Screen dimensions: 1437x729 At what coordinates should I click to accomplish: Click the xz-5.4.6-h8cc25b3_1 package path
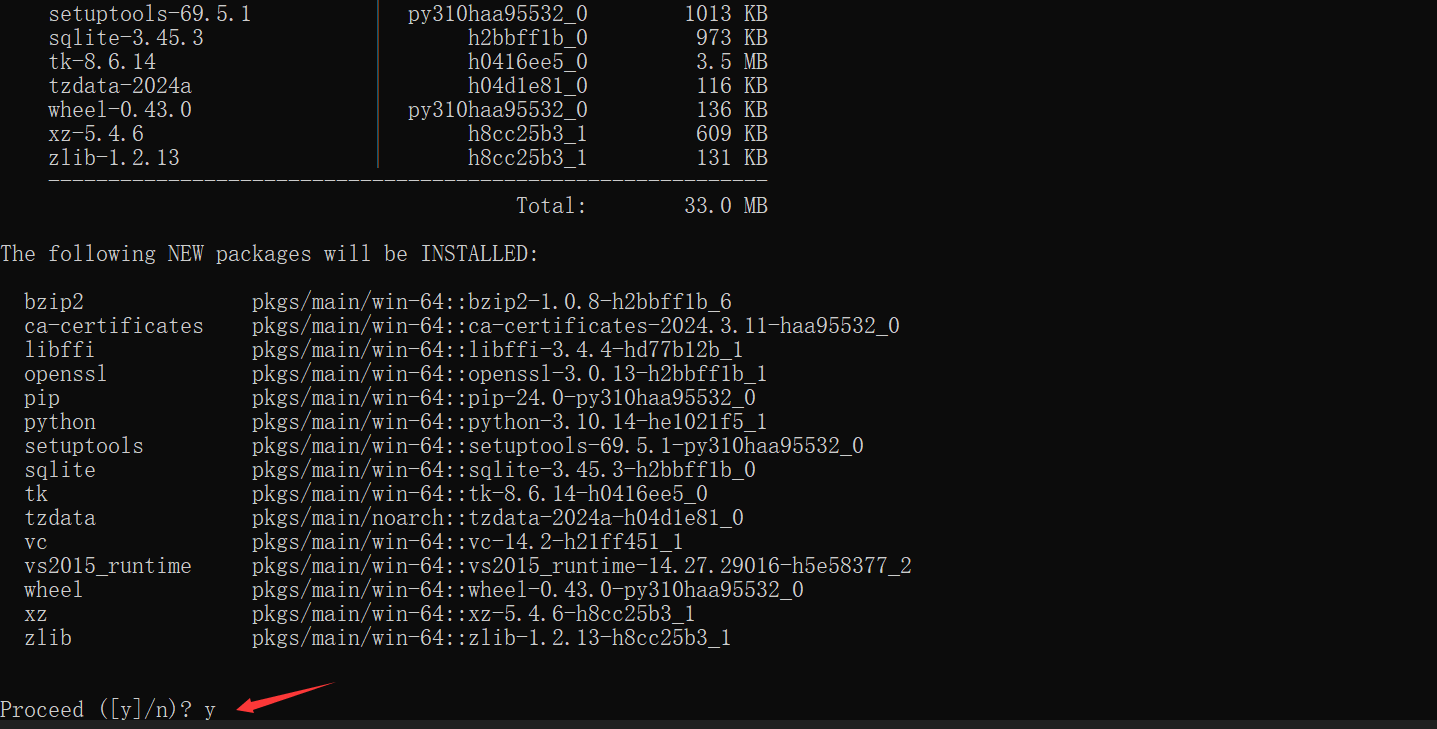coord(473,614)
